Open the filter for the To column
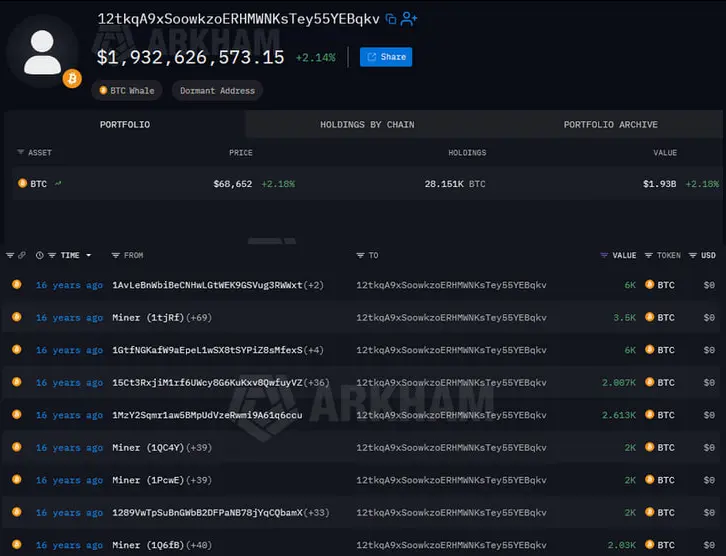Image resolution: width=726 pixels, height=556 pixels. tap(360, 255)
